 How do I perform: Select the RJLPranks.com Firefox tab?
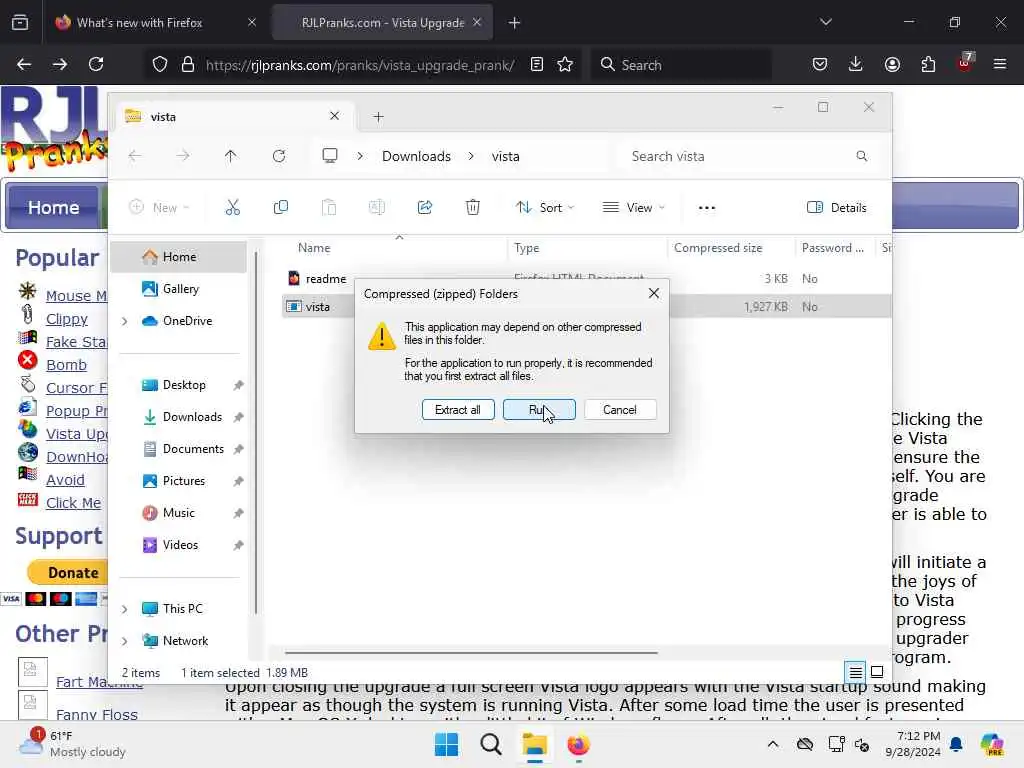(382, 22)
